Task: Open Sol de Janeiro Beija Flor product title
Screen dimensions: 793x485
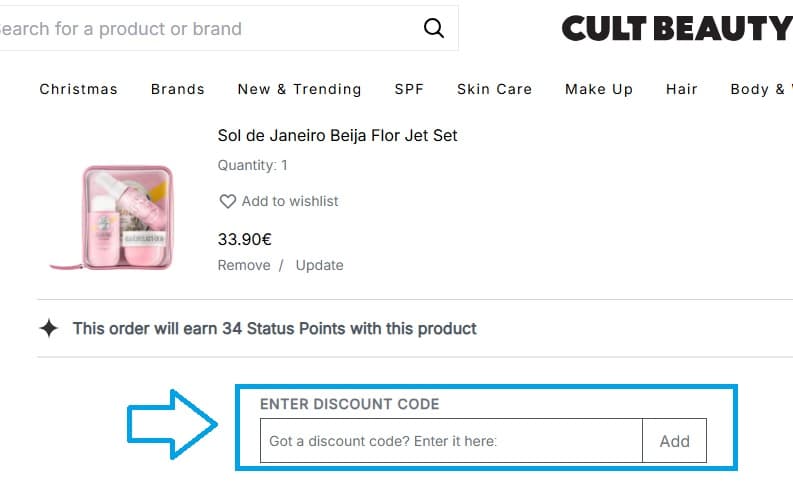Action: coord(338,135)
